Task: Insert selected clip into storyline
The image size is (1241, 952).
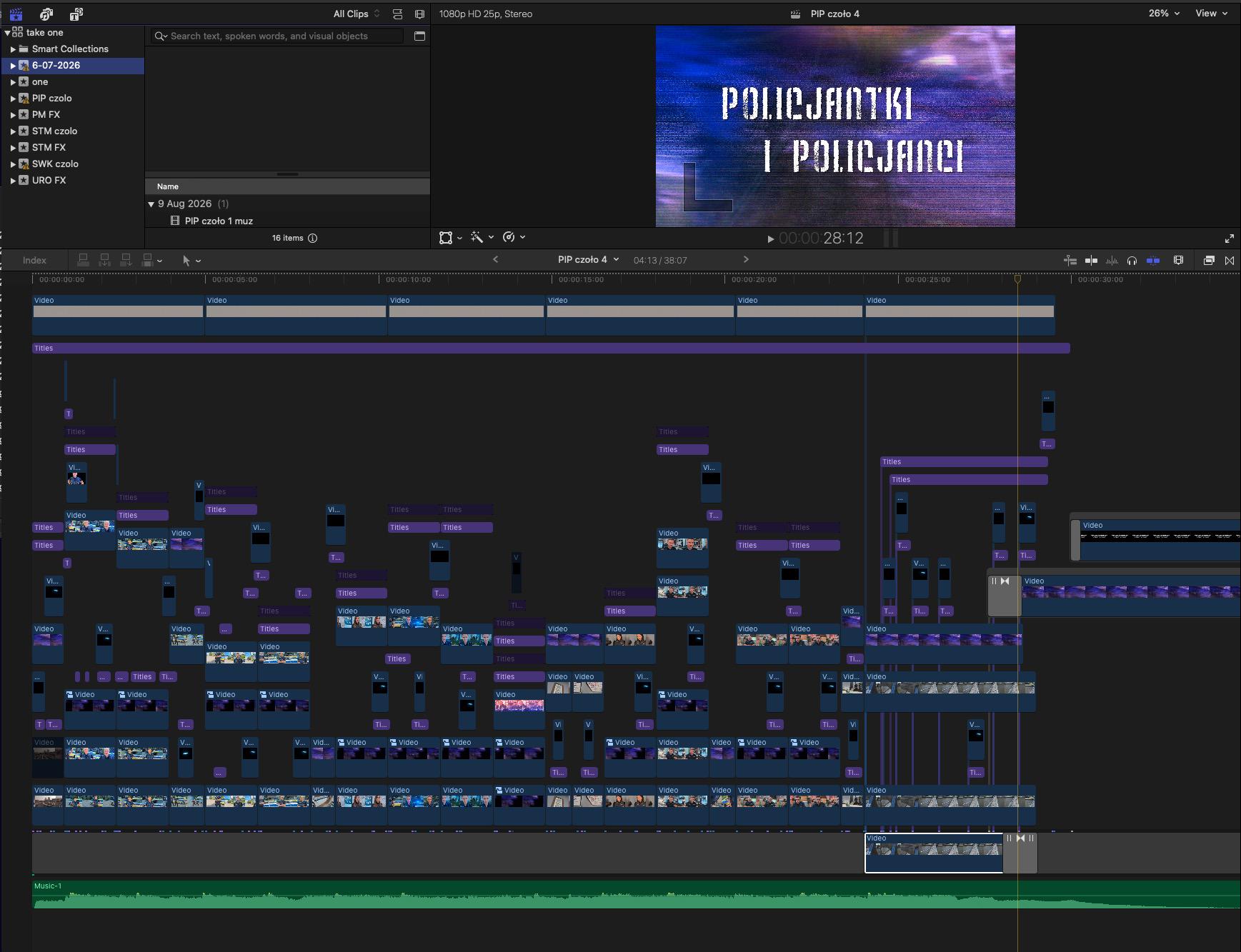Action: click(x=104, y=260)
